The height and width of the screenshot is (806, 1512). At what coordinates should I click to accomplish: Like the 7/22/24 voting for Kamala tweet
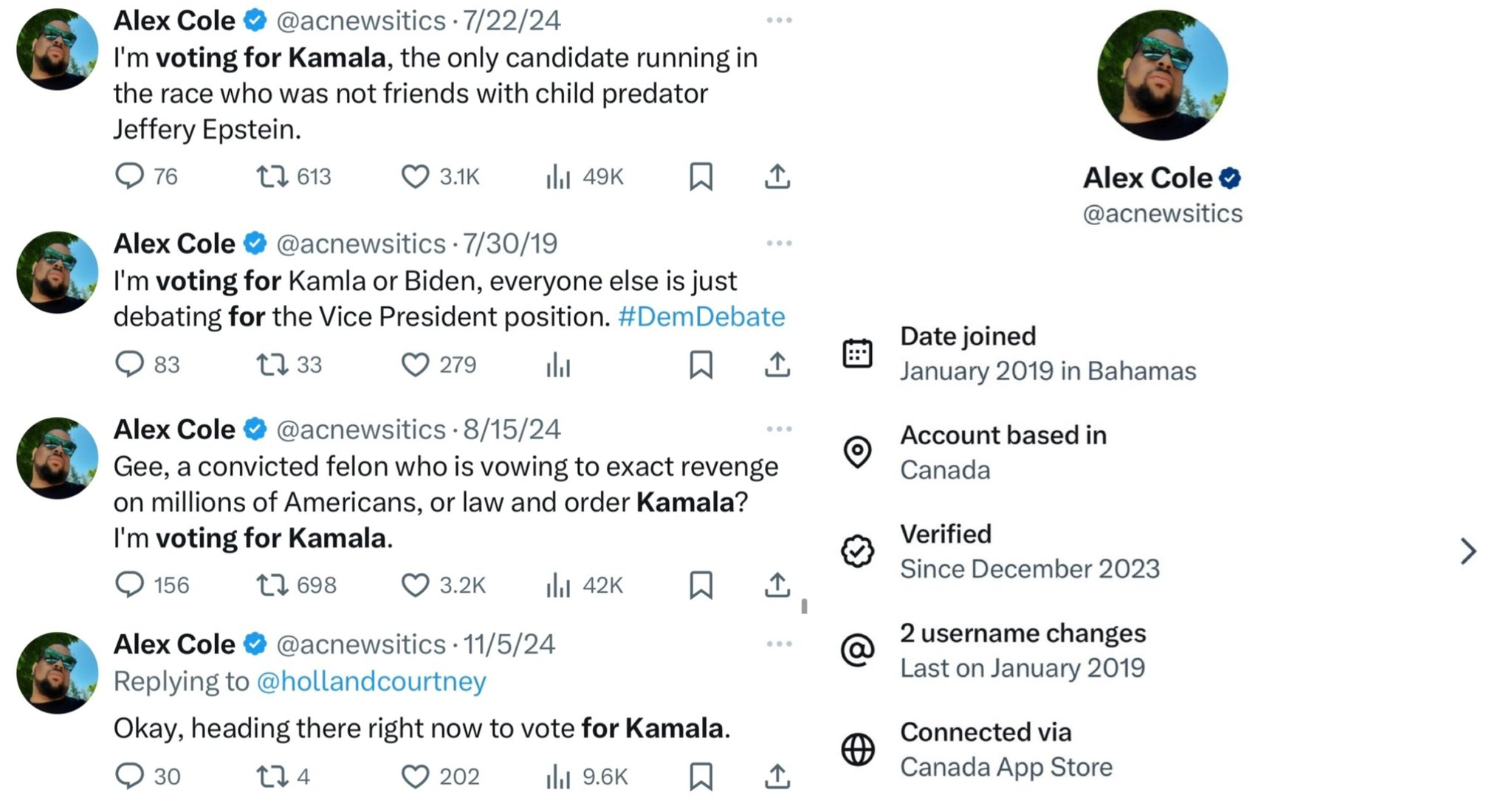tap(415, 177)
